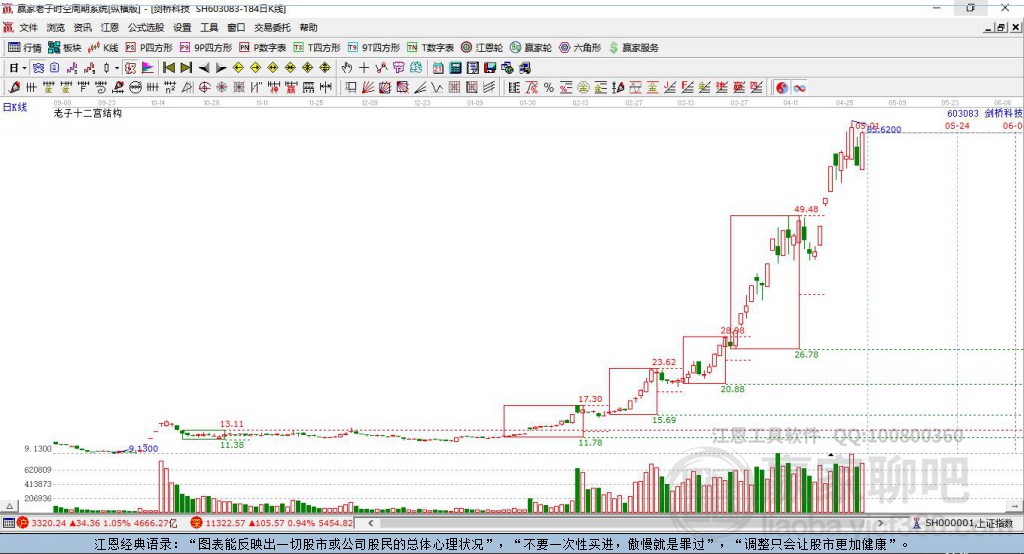Click the 老子十二宫结构 indicator title
The height and width of the screenshot is (554, 1024).
(x=88, y=113)
